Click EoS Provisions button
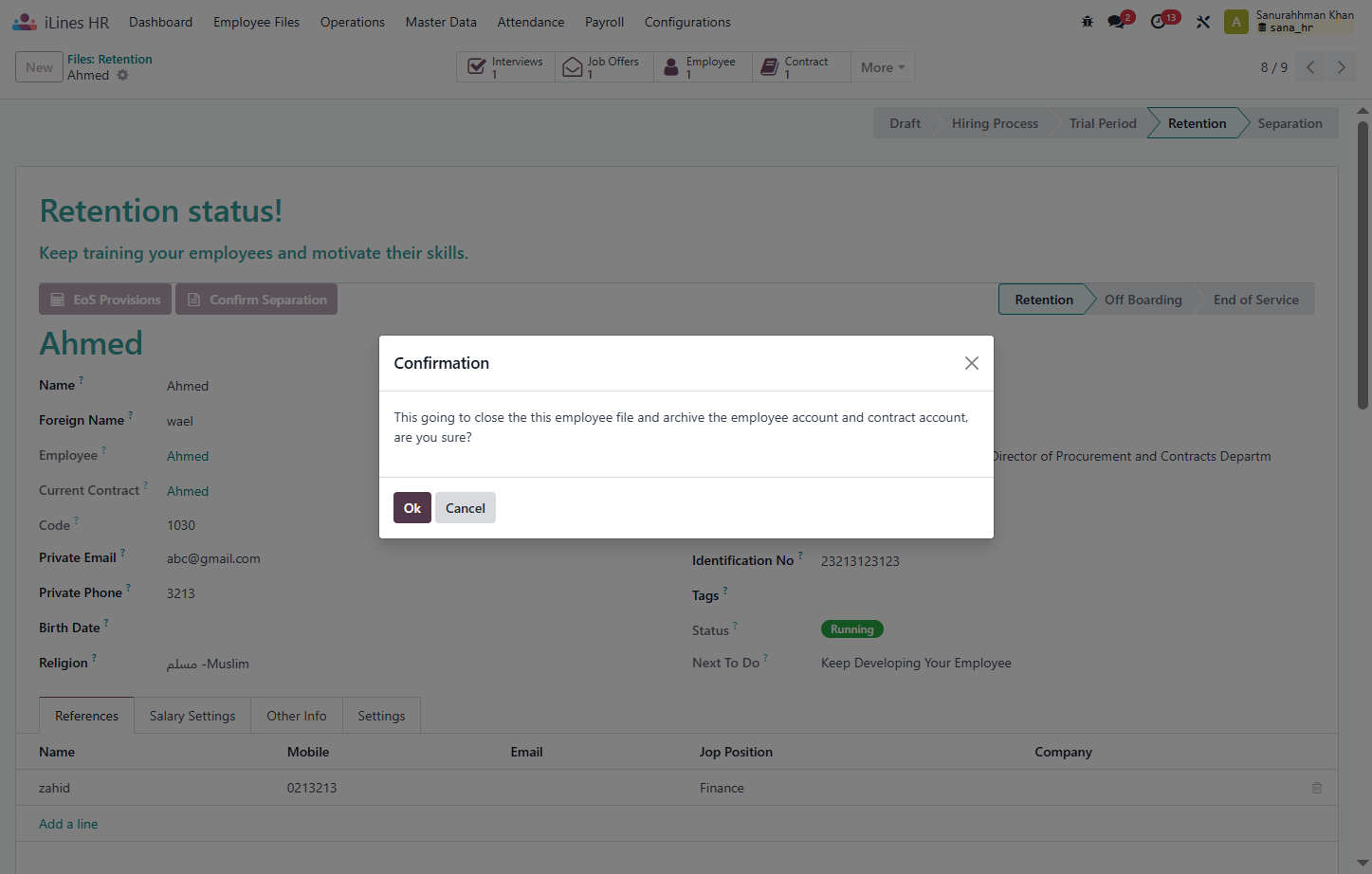This screenshot has width=1372, height=874. (105, 300)
